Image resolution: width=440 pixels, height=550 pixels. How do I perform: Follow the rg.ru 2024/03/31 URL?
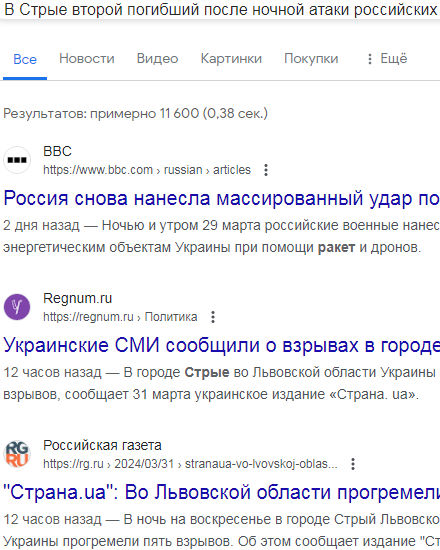click(x=190, y=464)
